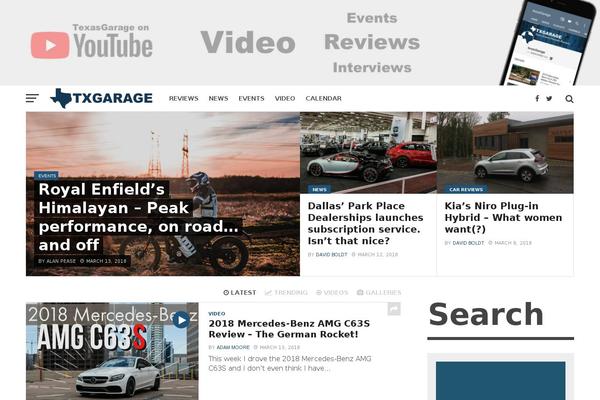Click the News category tag
600x400 pixels.
319,189
